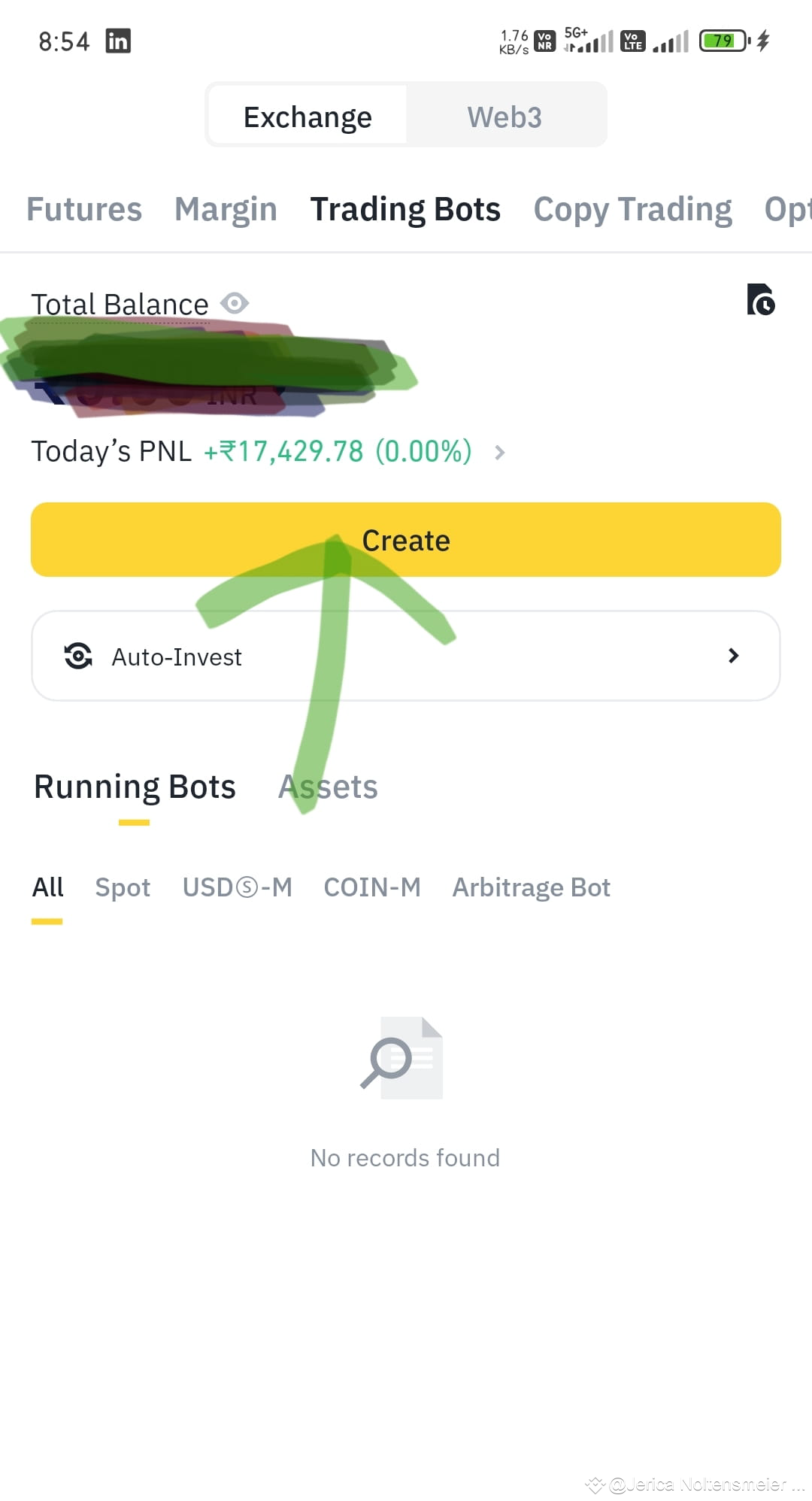Select the Exchange tab
The width and height of the screenshot is (812, 1501).
307,115
